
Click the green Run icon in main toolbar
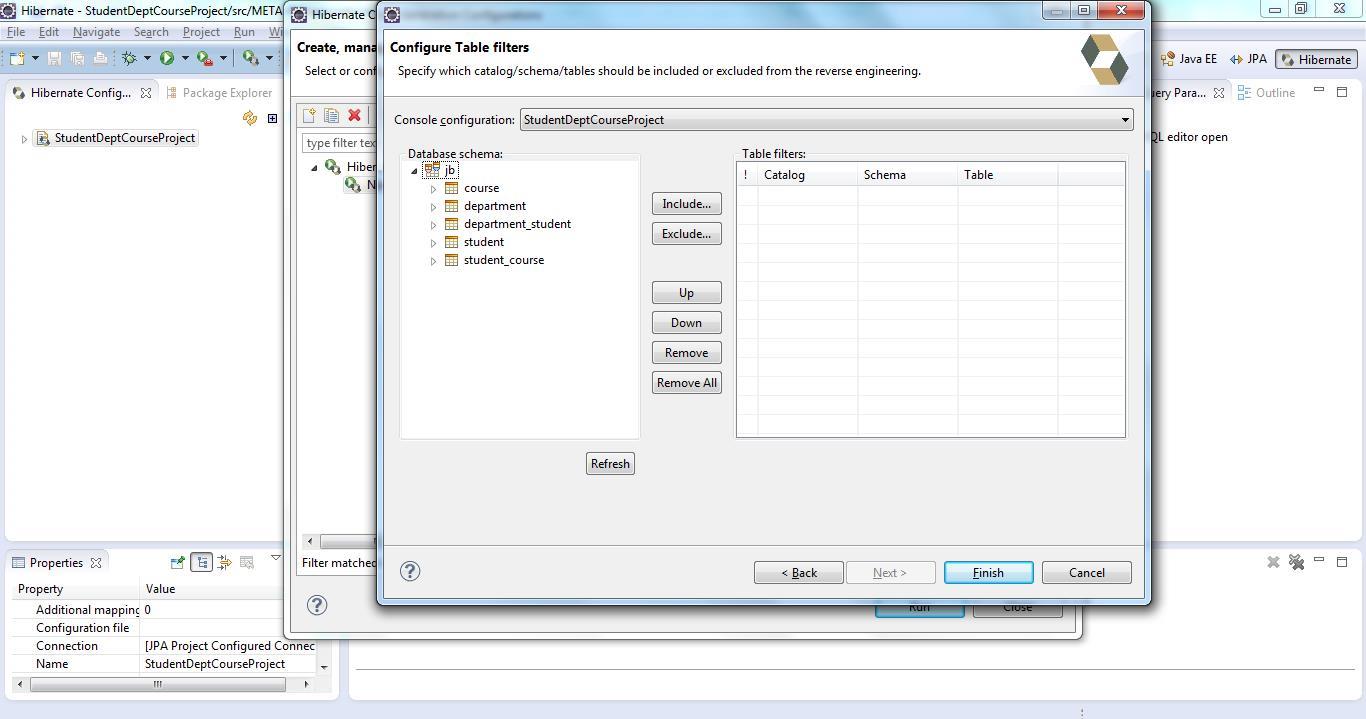[x=167, y=58]
